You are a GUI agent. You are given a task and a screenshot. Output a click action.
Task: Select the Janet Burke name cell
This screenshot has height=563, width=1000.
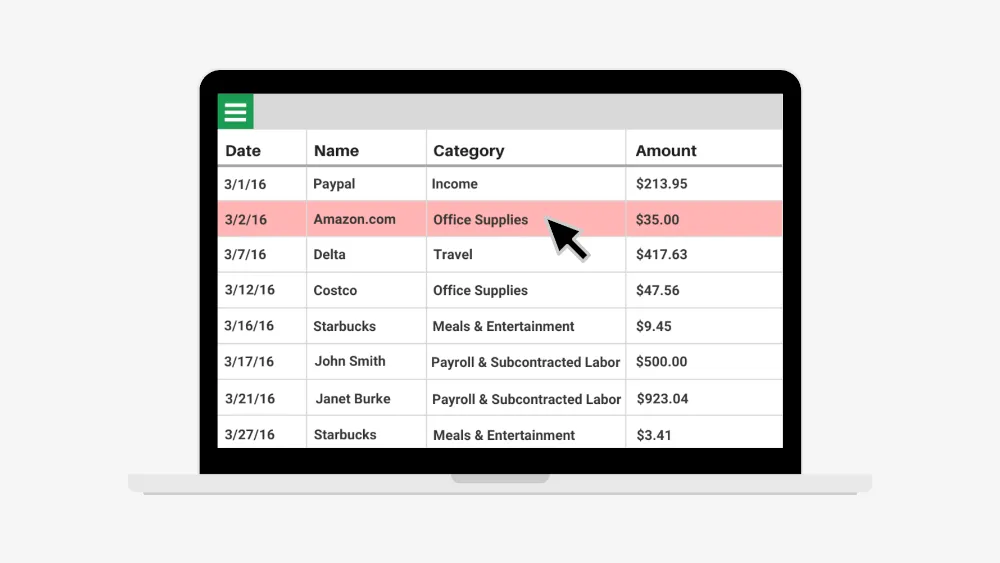tap(353, 399)
